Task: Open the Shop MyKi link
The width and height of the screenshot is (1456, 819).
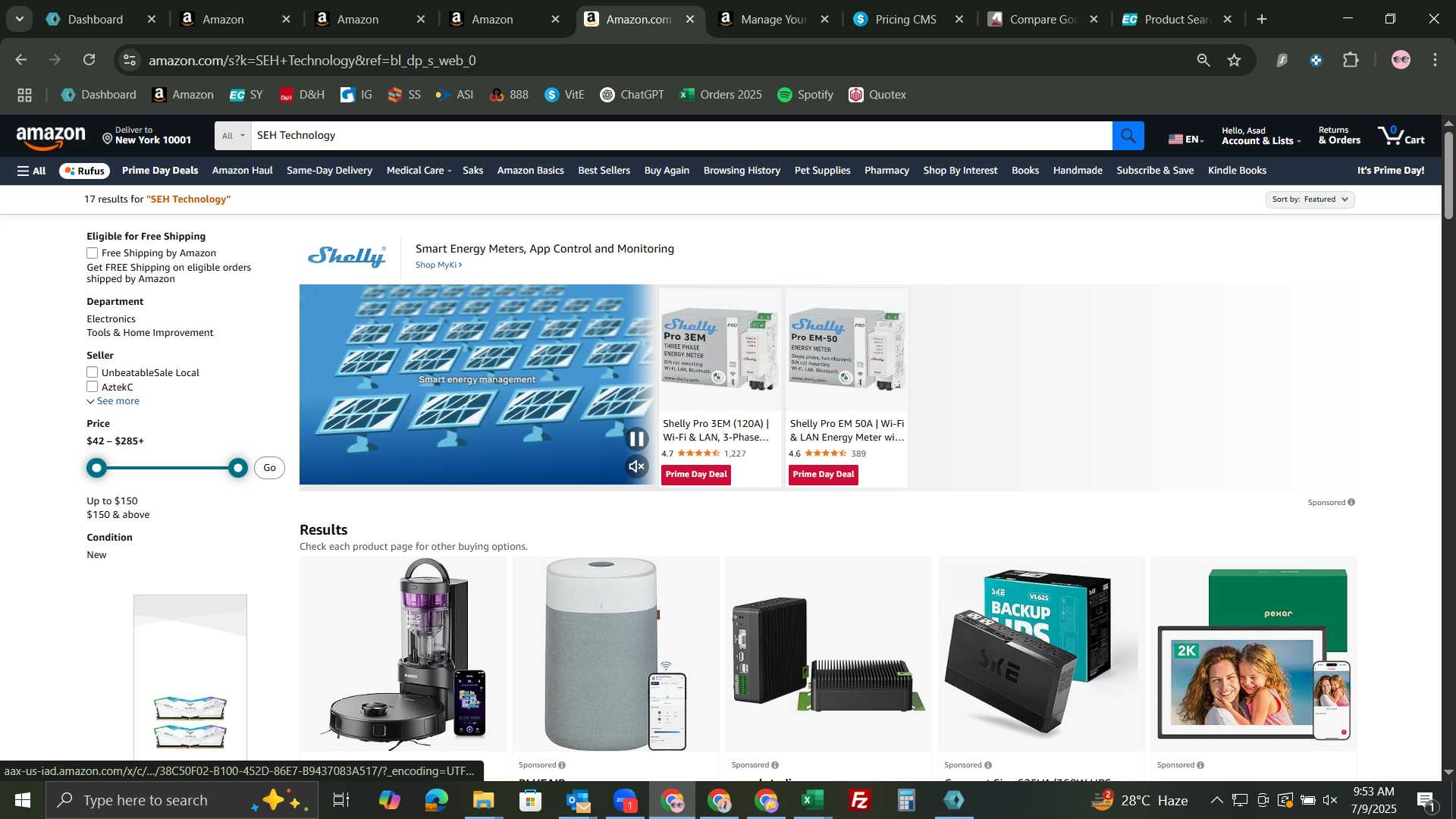Action: tap(438, 265)
